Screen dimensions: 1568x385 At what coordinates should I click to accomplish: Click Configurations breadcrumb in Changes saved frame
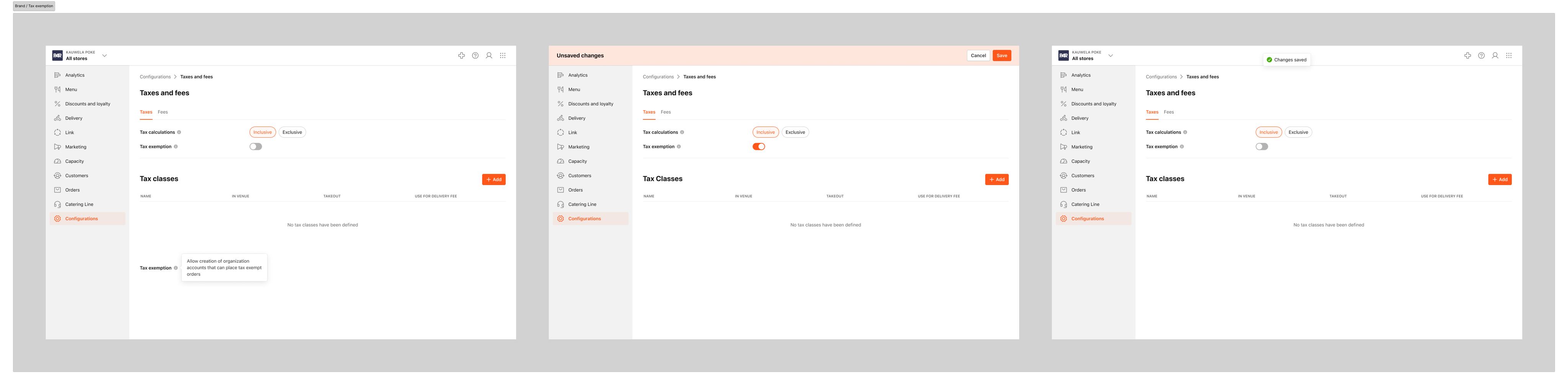[x=1161, y=76]
